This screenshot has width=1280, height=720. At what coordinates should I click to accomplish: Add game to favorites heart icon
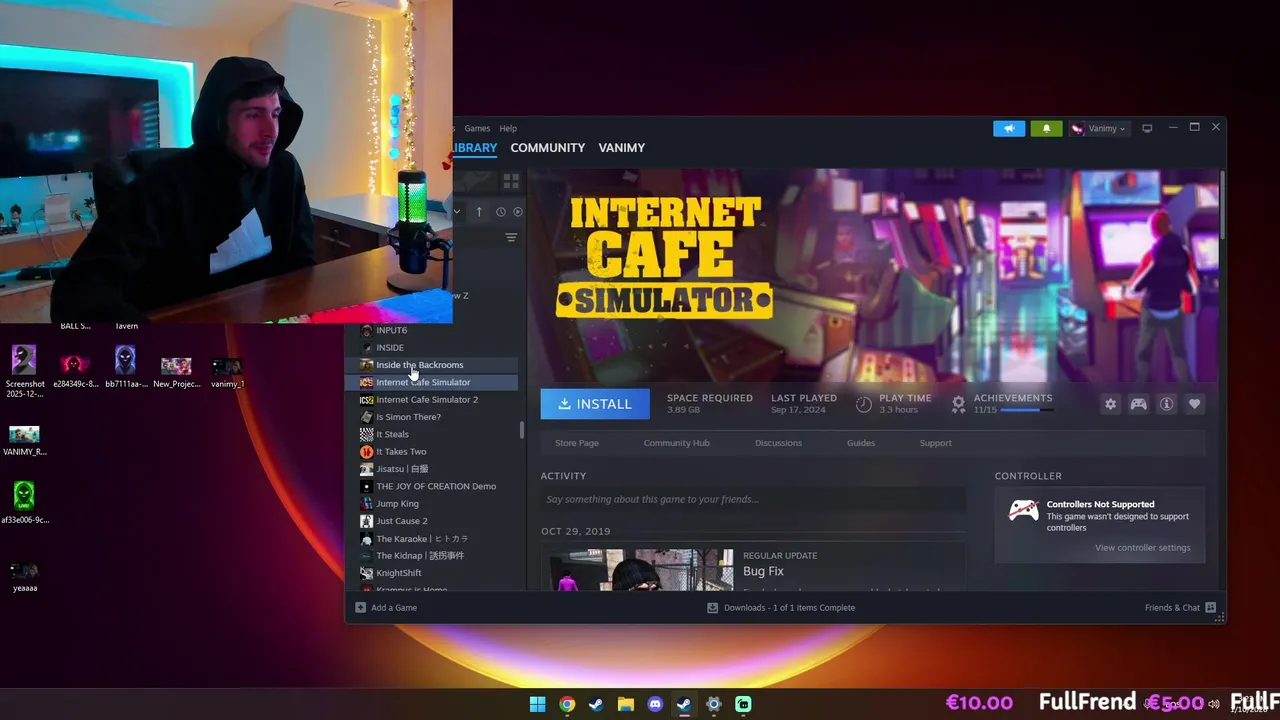pos(1194,404)
